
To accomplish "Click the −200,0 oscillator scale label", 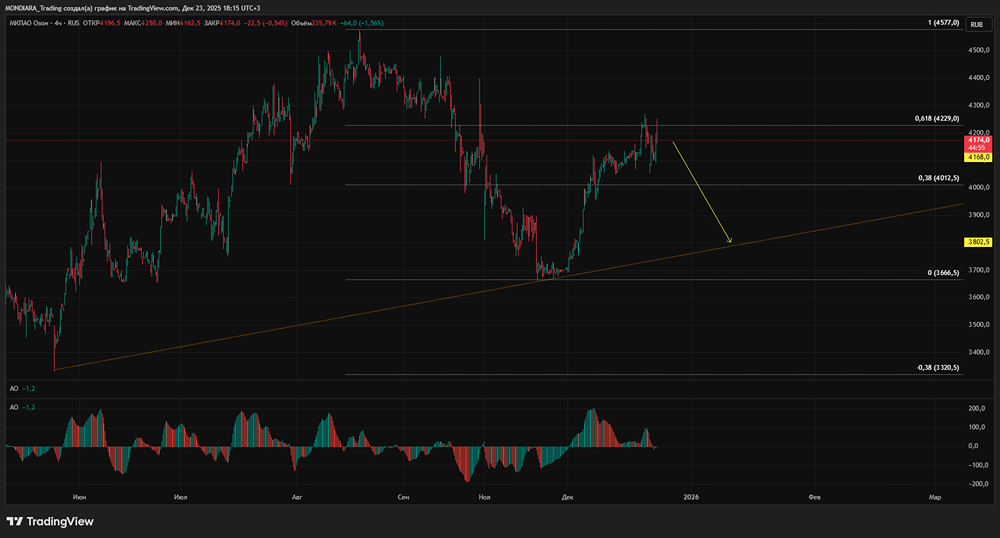I will point(976,484).
